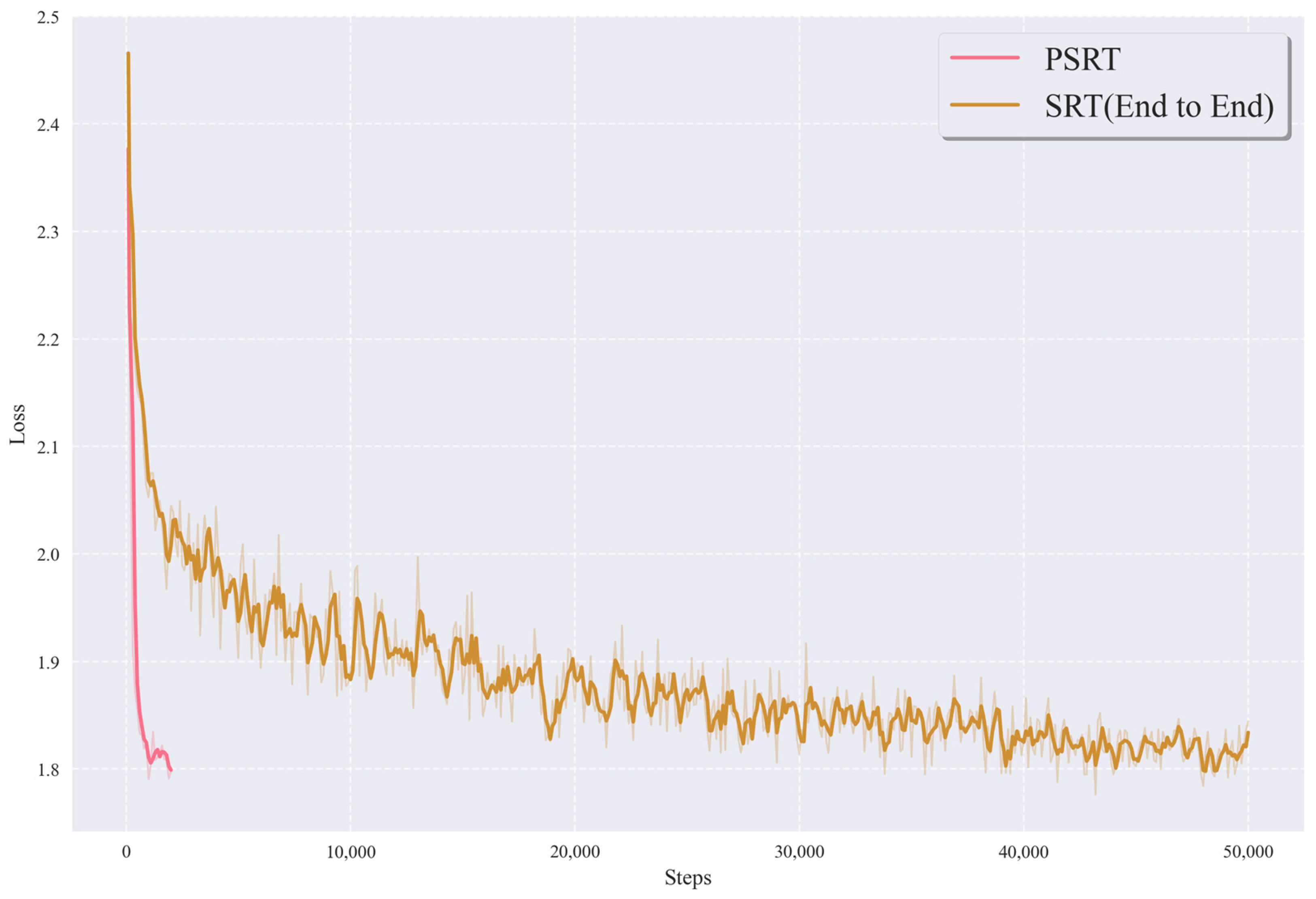Click the 2.2 y-axis tick label

(48, 340)
